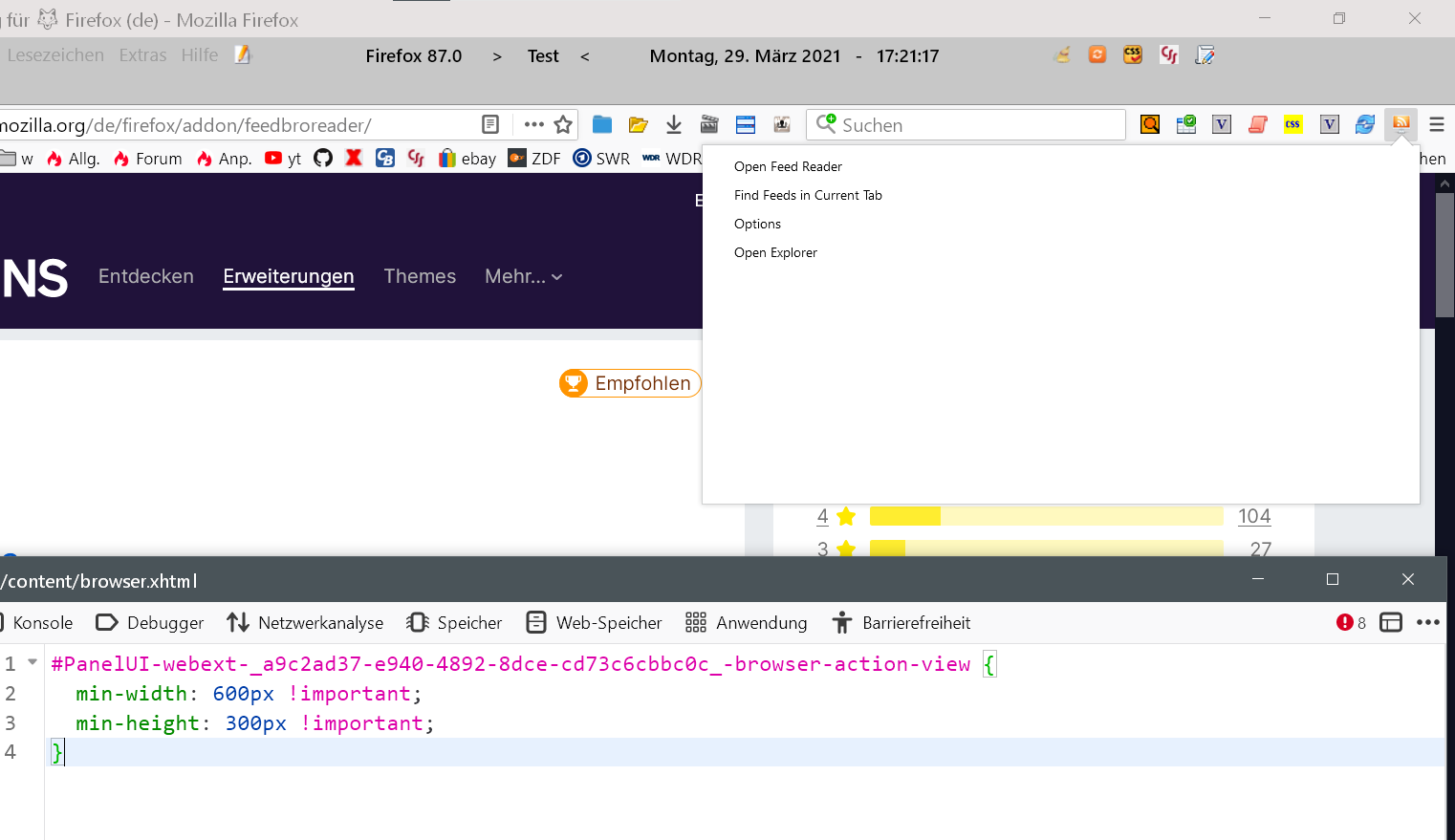Click the red error count badge
This screenshot has width=1455, height=840.
[1351, 623]
